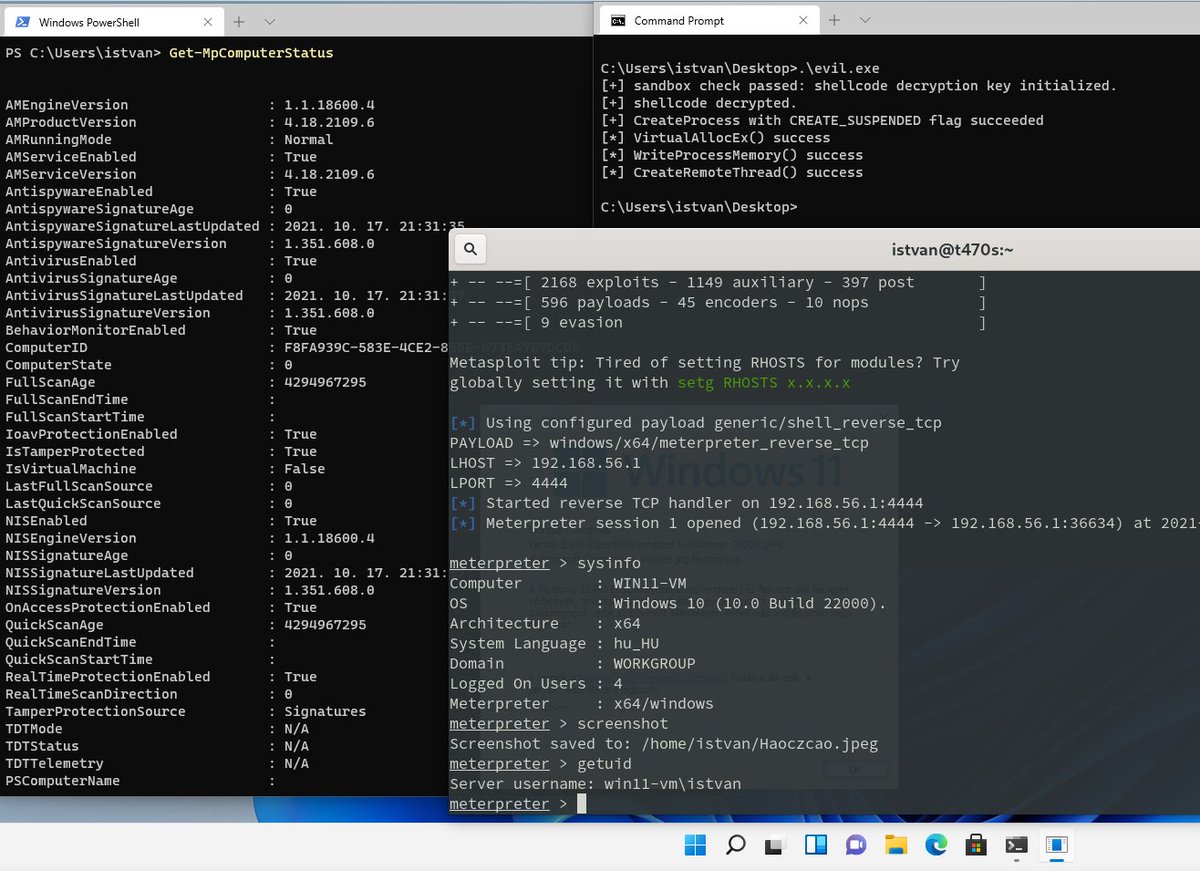Open File Explorer from taskbar
This screenshot has width=1200, height=871.
click(895, 845)
